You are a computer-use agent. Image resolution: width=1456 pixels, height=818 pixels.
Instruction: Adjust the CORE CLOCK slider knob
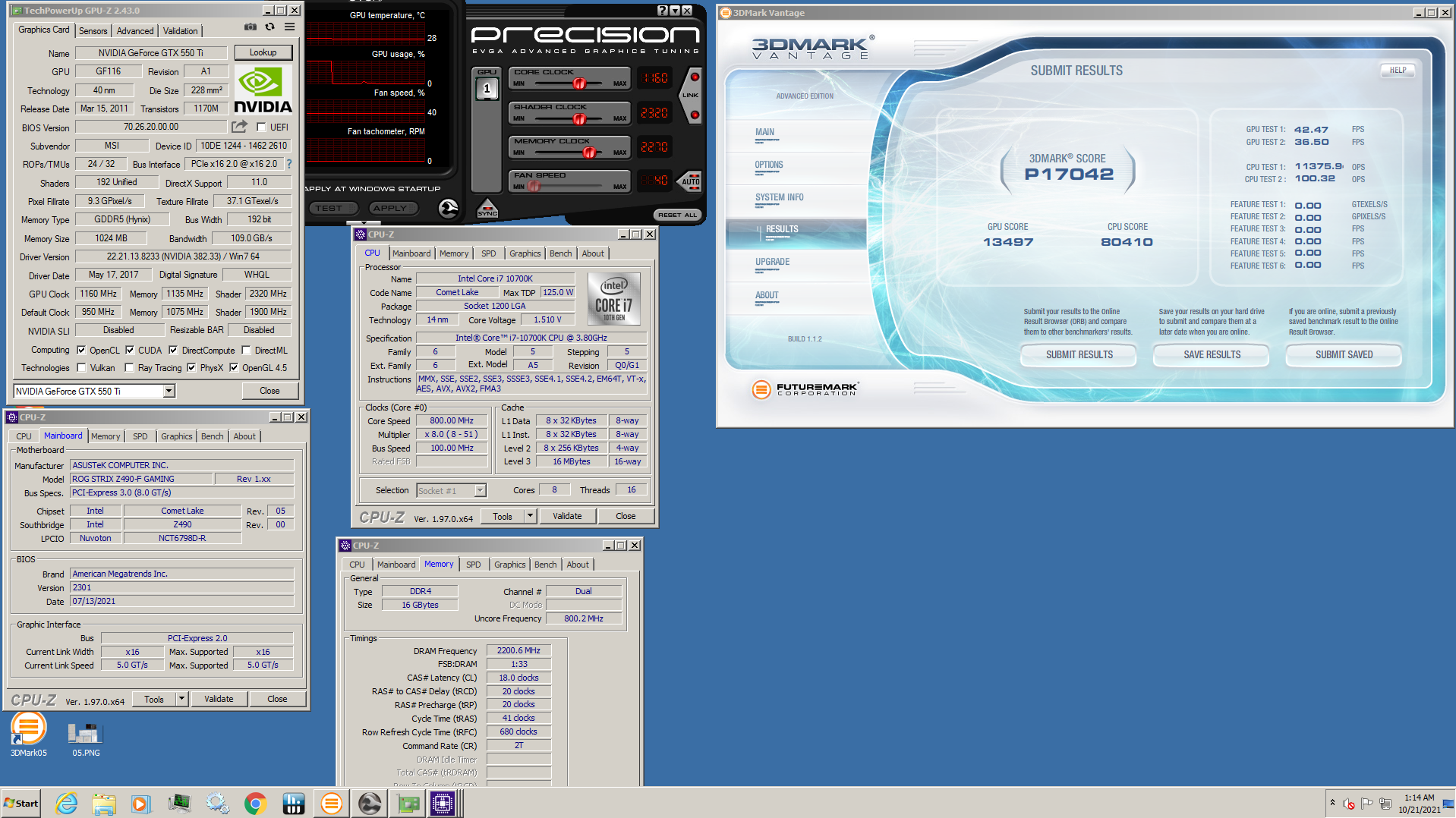coord(579,83)
